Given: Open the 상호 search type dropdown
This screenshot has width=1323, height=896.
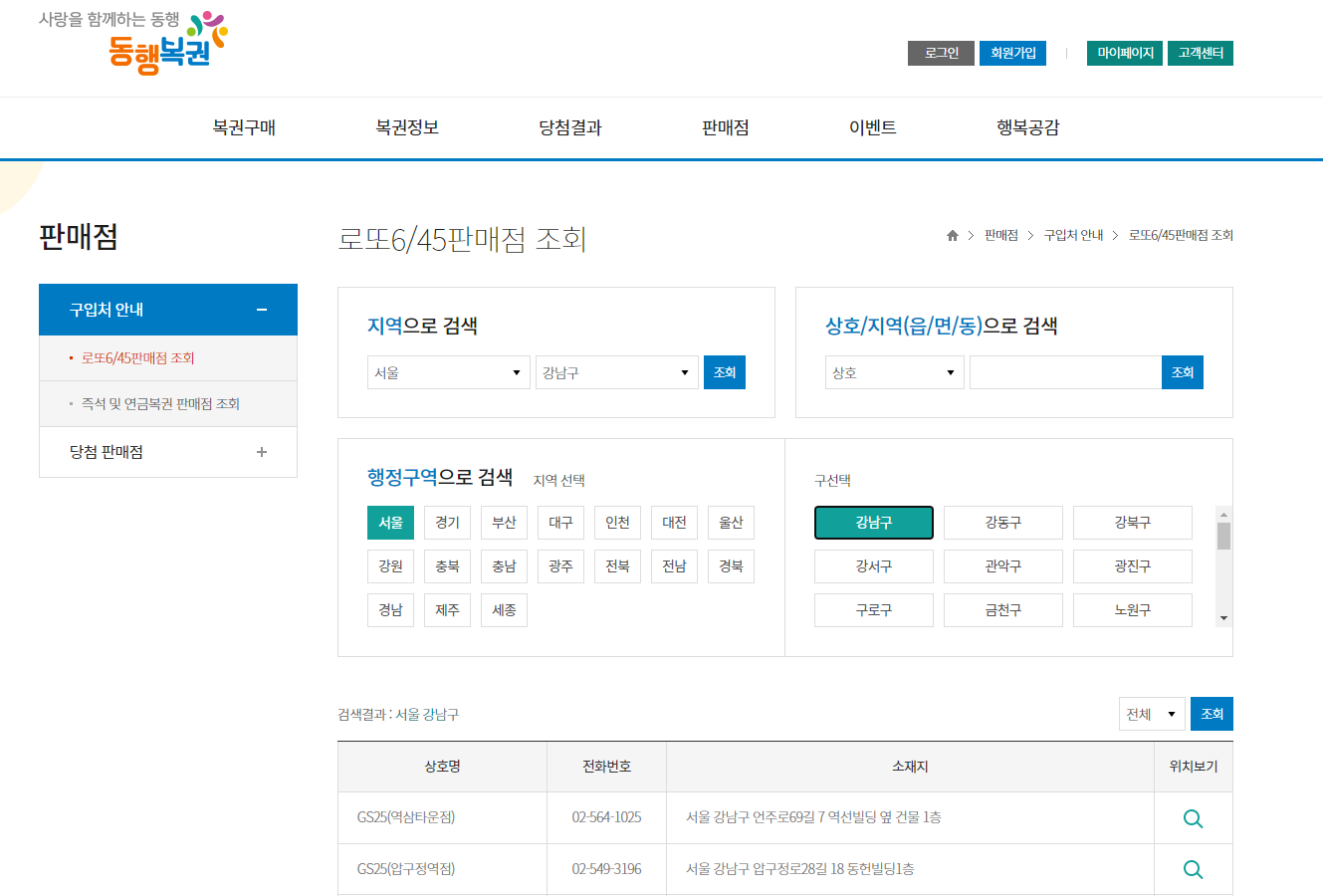Looking at the screenshot, I should click(894, 372).
